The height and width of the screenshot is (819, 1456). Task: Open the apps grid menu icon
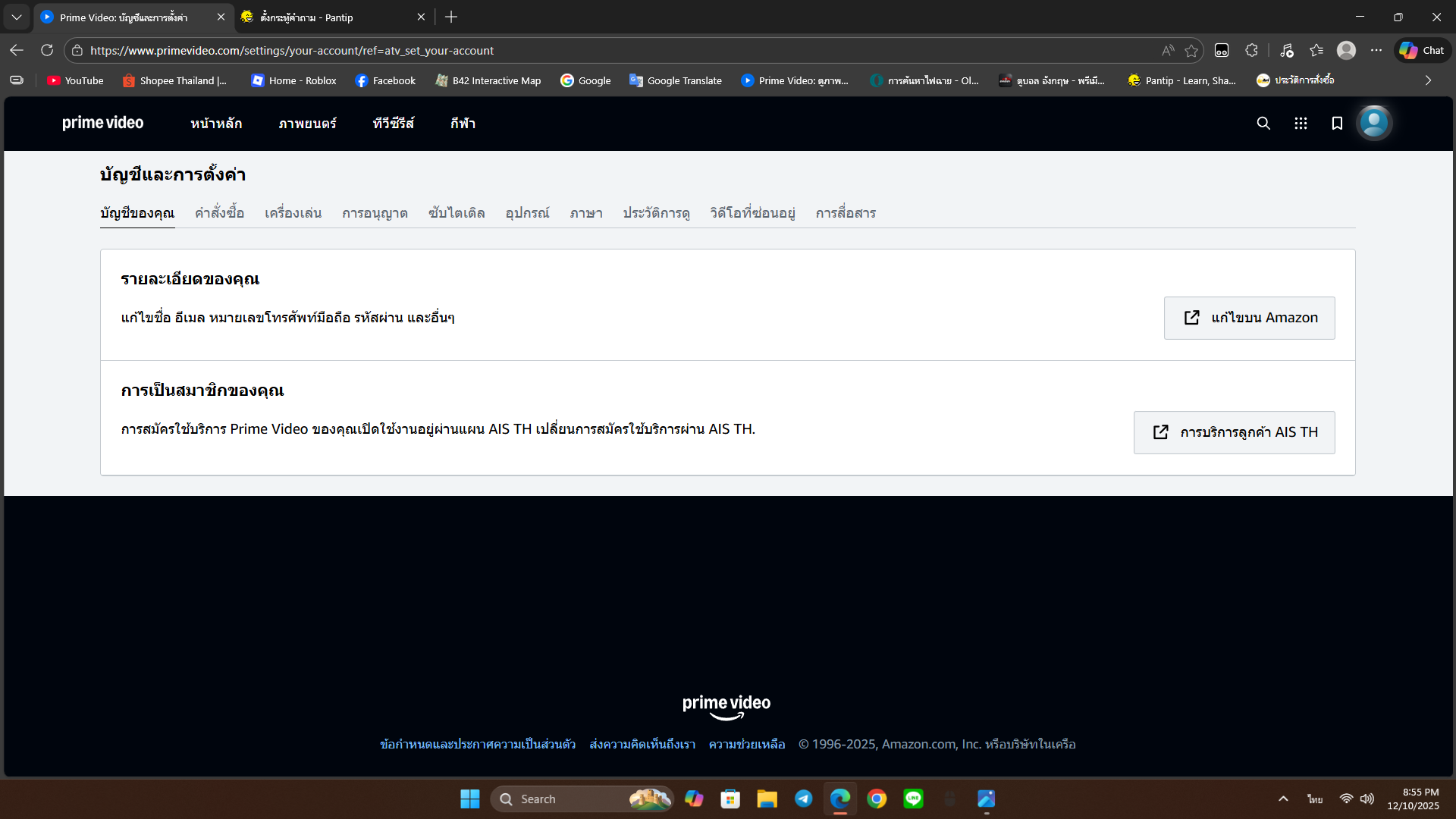pos(1301,124)
